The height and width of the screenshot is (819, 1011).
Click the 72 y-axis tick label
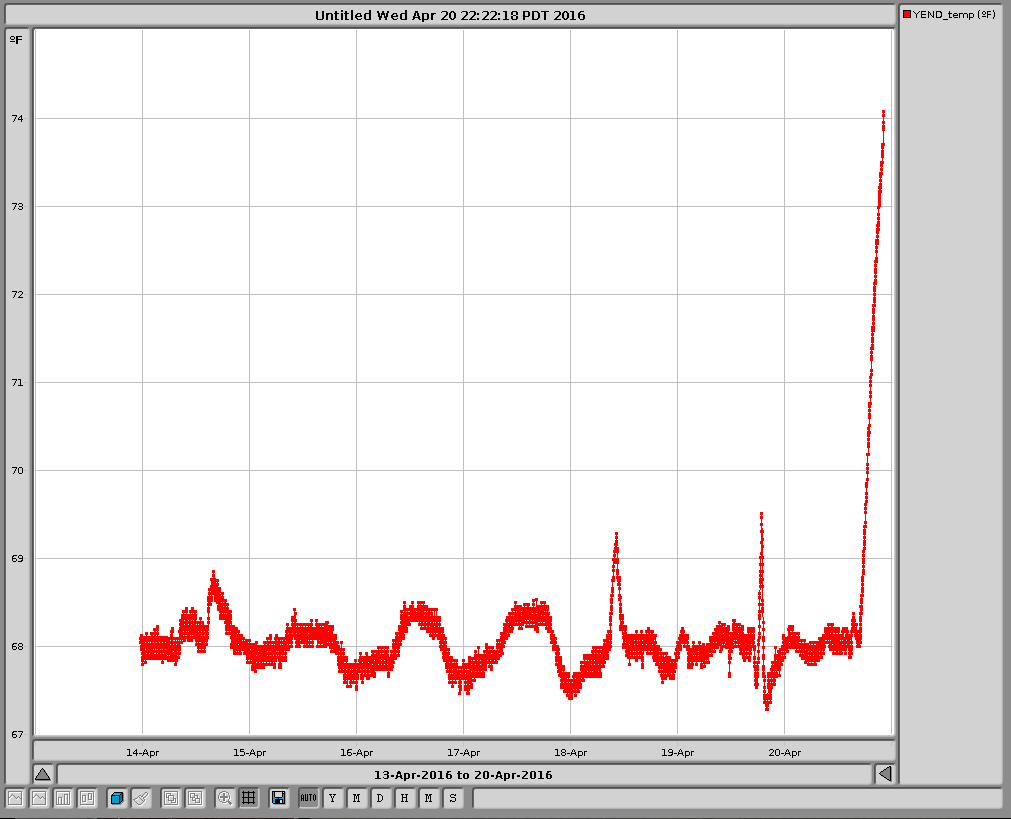pyautogui.click(x=17, y=295)
